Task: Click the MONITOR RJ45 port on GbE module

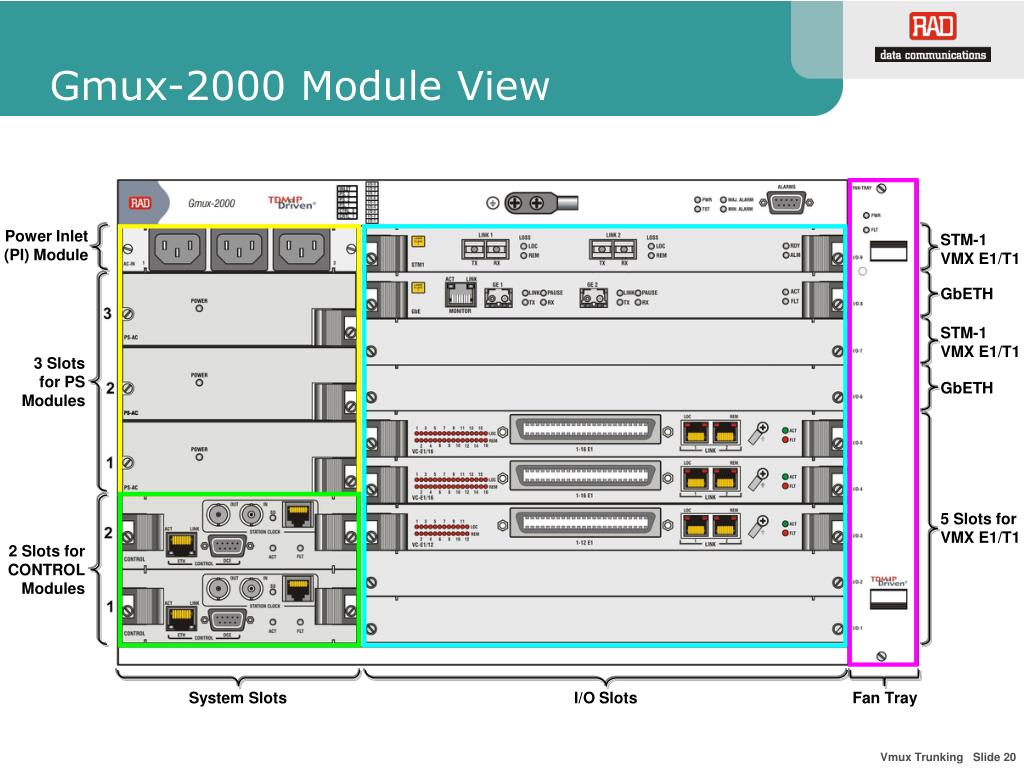Action: tap(460, 295)
